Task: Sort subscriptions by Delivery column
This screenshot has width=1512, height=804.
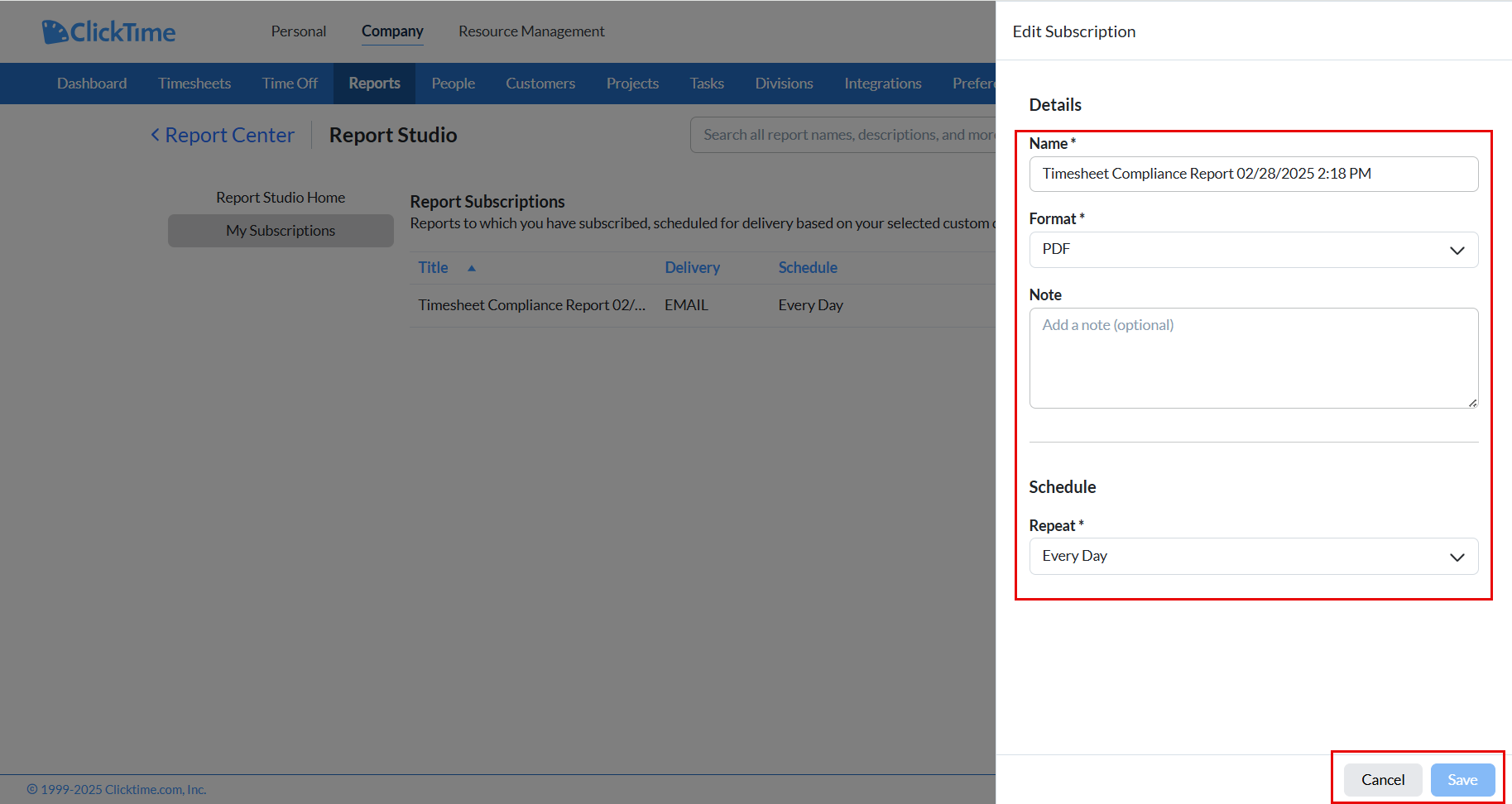Action: click(x=692, y=268)
